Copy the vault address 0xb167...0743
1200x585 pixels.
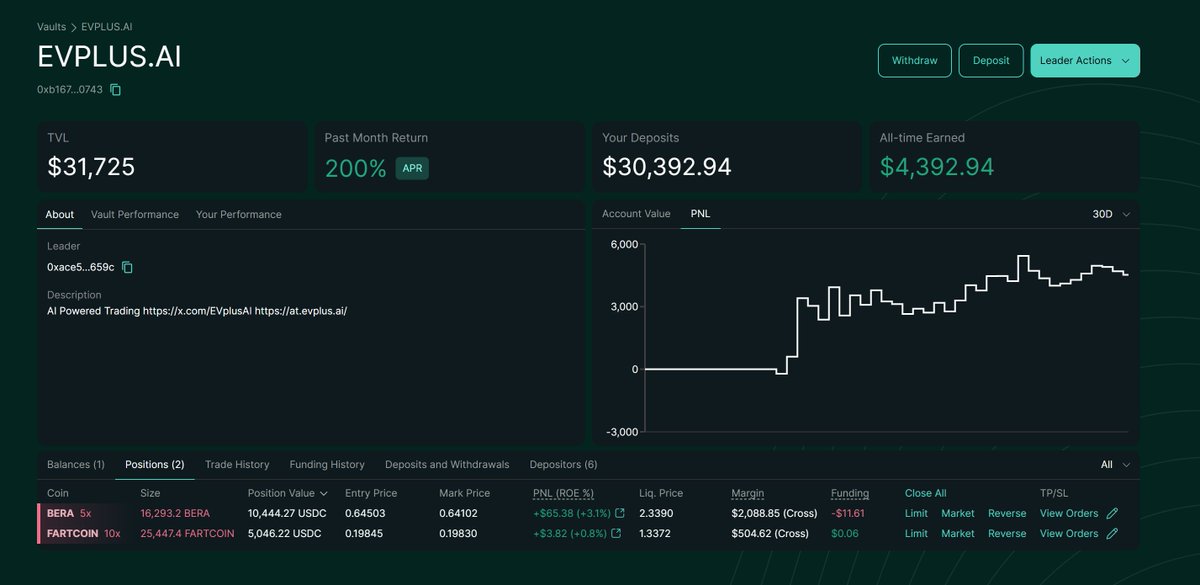115,89
